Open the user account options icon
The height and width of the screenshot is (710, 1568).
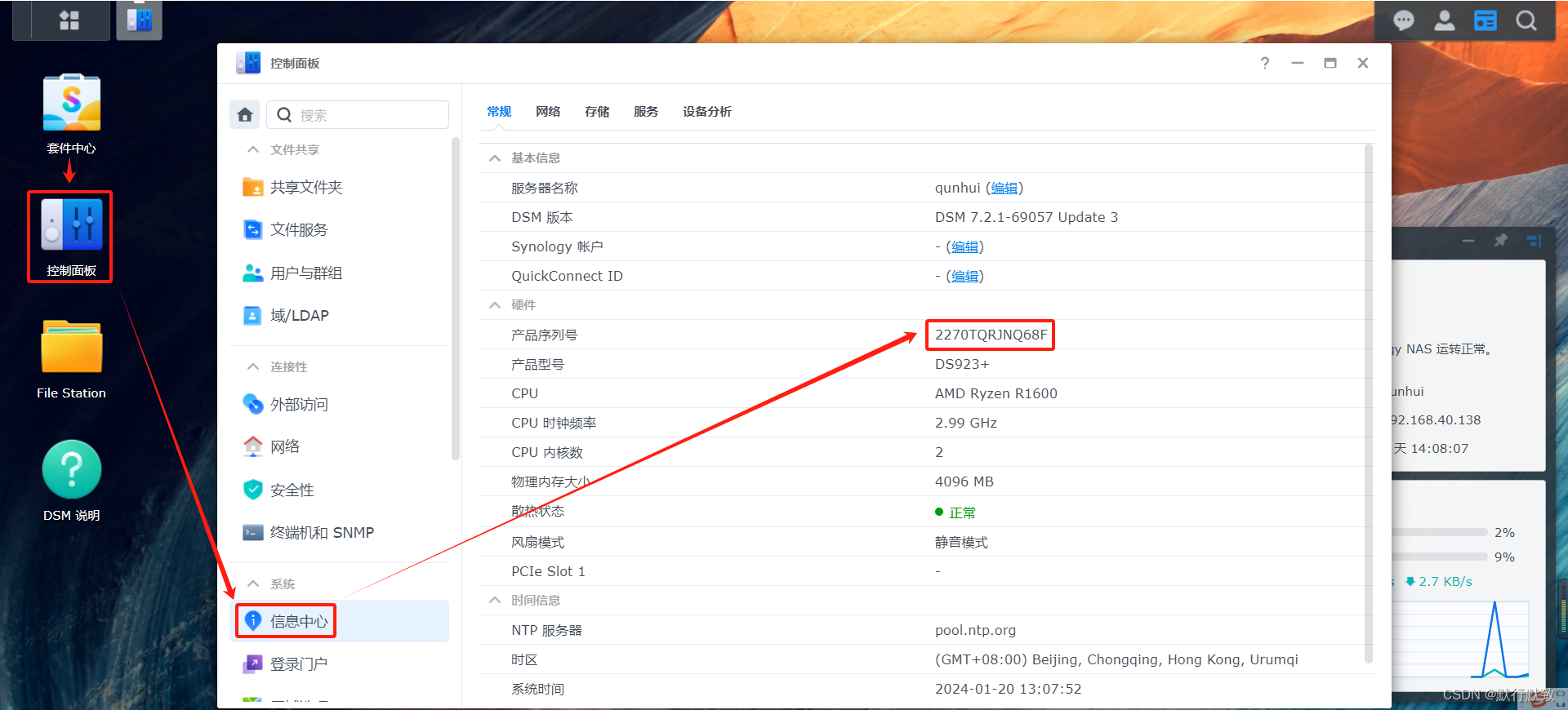(1445, 20)
